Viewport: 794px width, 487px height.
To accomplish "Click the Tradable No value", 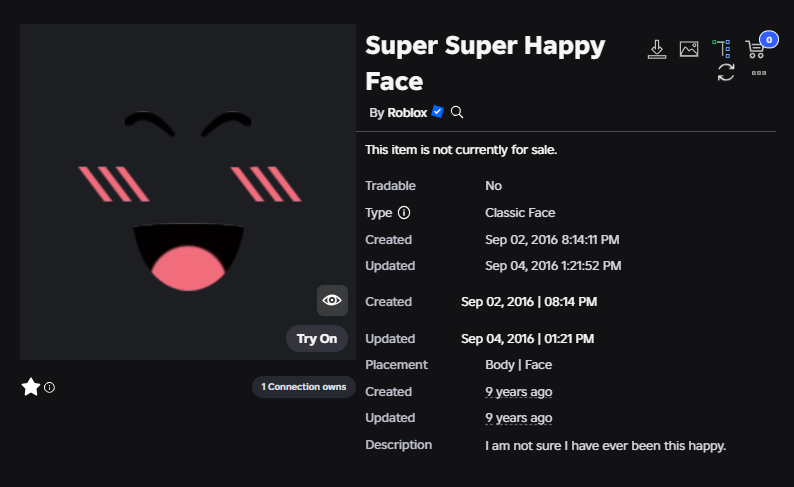I will pos(493,186).
